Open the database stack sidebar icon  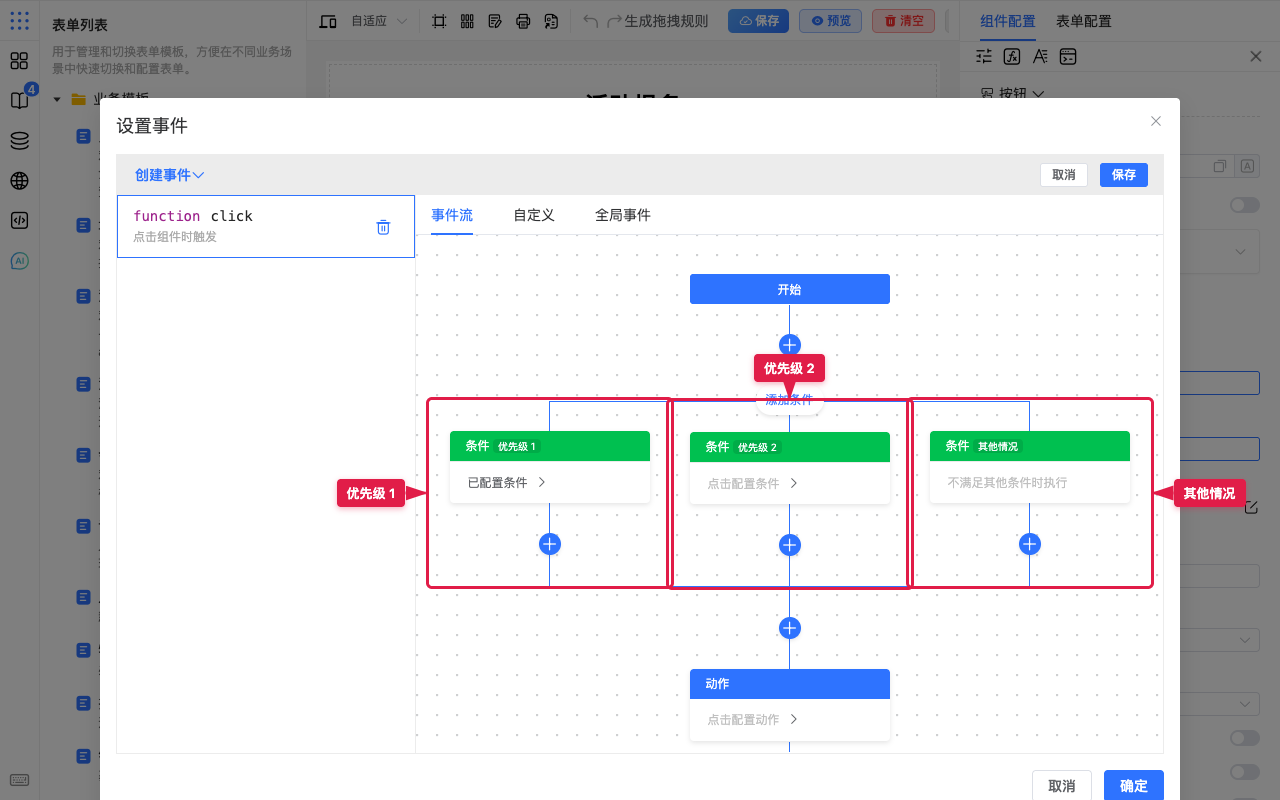point(19,141)
